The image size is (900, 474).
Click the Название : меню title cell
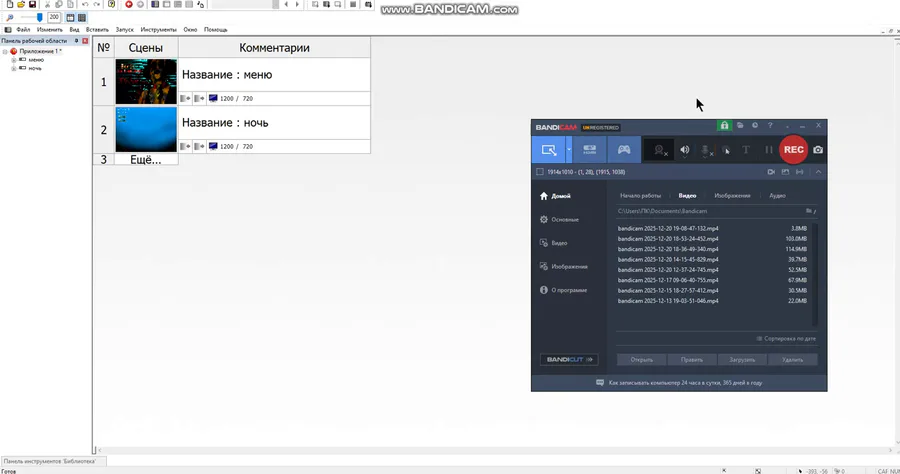274,75
